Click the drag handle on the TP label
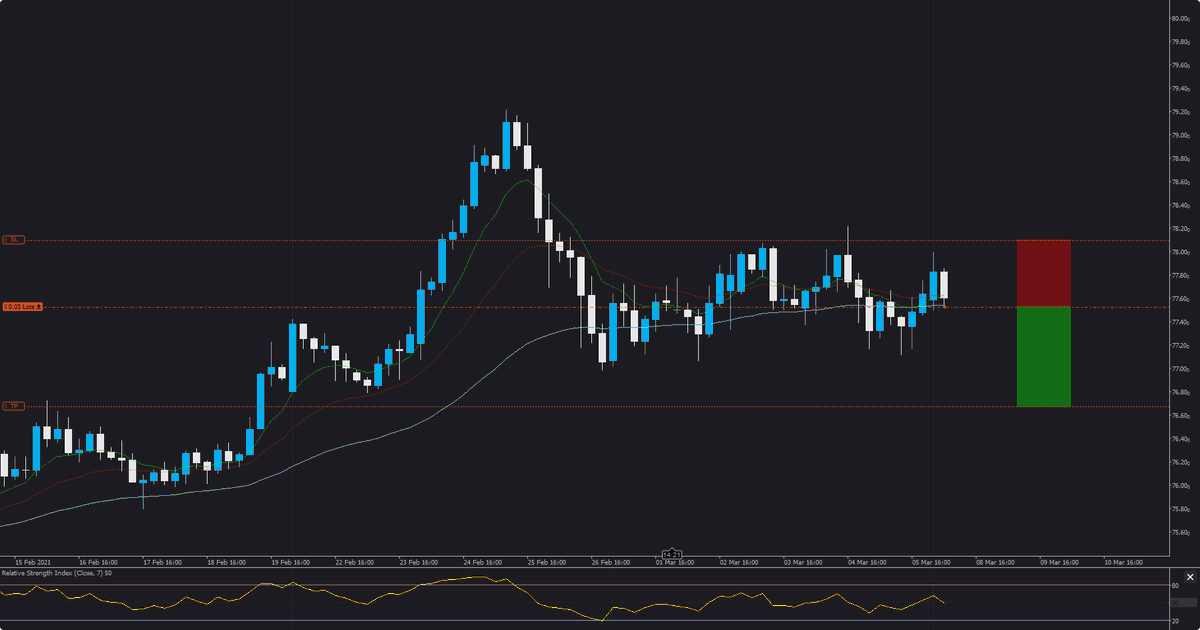Screen dimensions: 1200x630 tap(5, 405)
